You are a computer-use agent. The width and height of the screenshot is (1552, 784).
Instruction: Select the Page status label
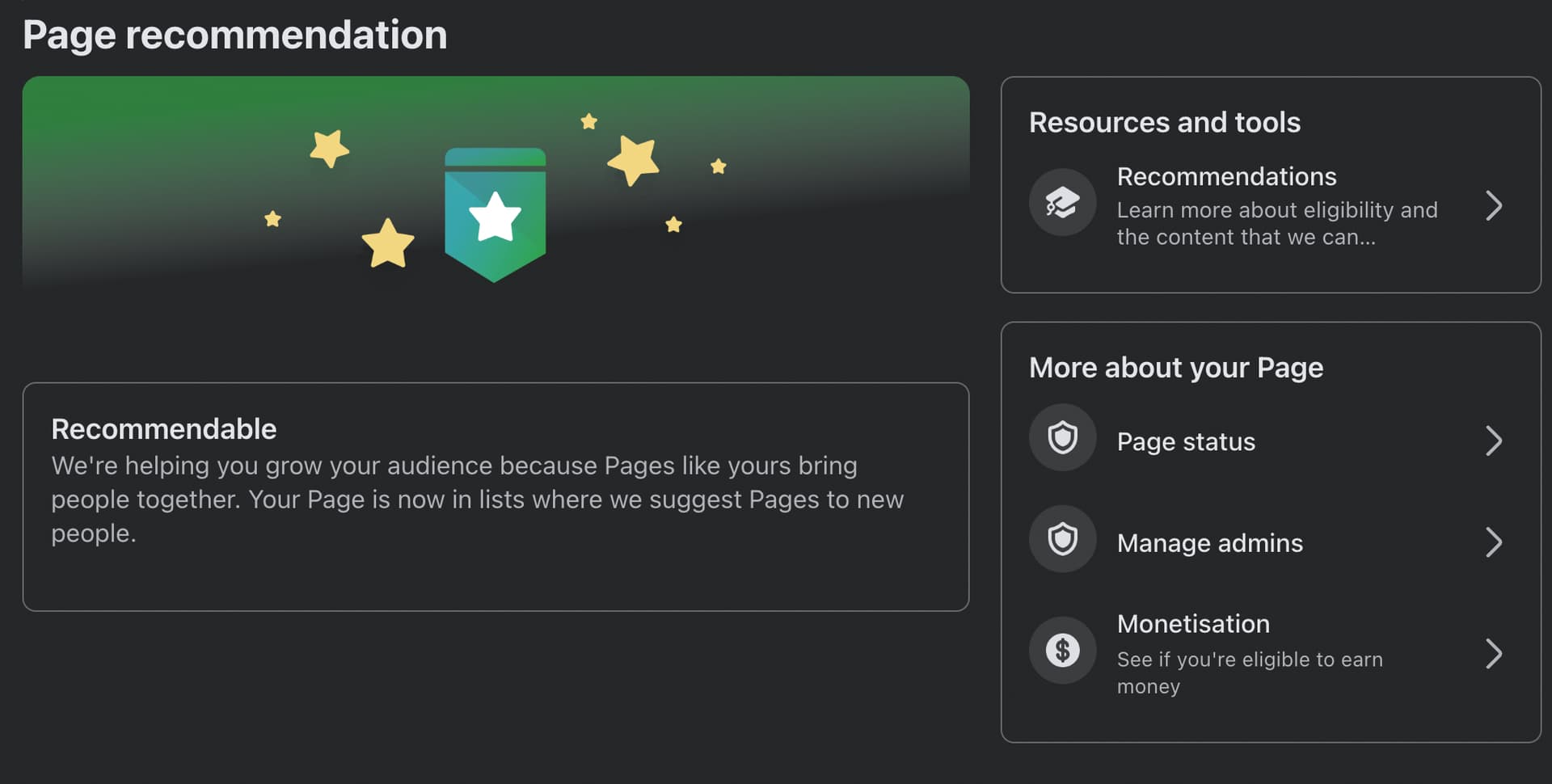coord(1186,441)
